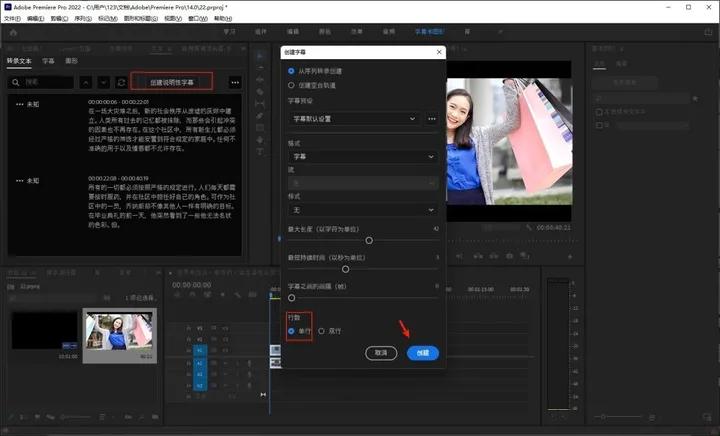Open the 样式 dropdown showing 无
Screen dimensions: 720x436
point(362,210)
